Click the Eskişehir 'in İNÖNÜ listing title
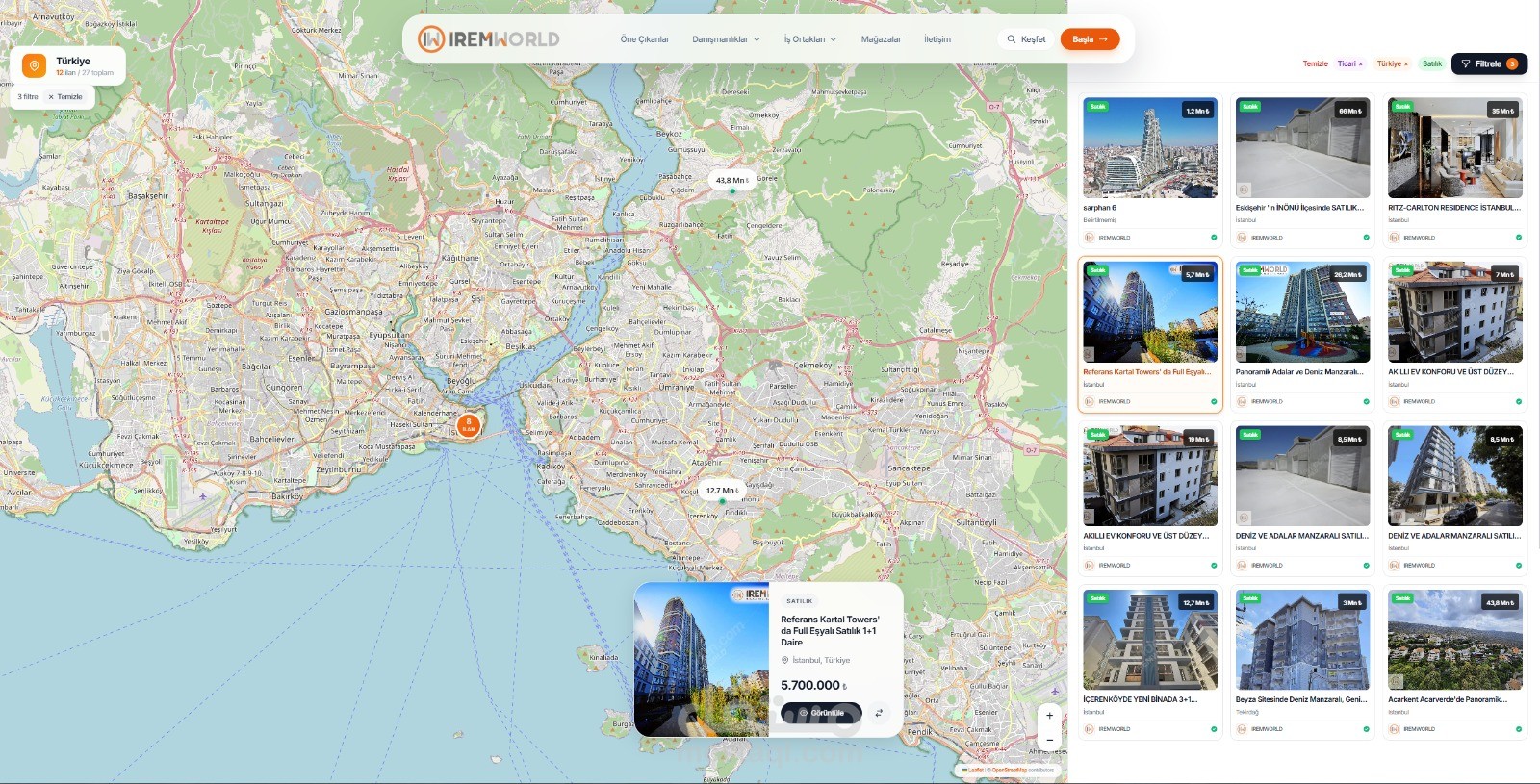The width and height of the screenshot is (1540, 784). (x=1299, y=208)
